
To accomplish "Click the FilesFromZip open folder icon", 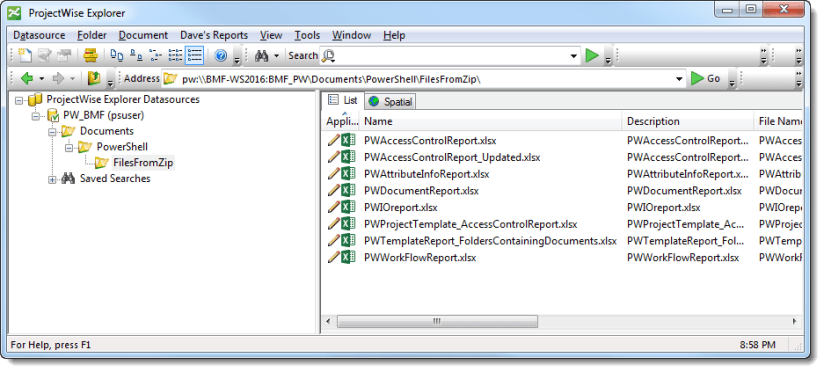I will pos(101,163).
